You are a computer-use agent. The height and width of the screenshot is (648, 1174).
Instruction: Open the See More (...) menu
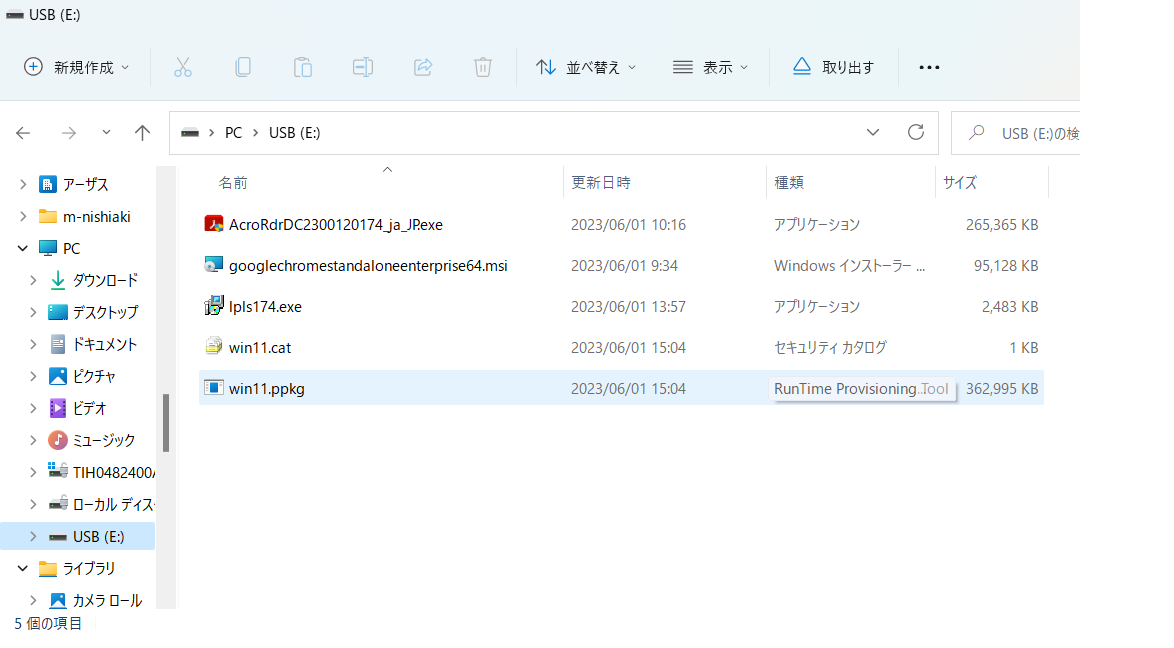(929, 67)
